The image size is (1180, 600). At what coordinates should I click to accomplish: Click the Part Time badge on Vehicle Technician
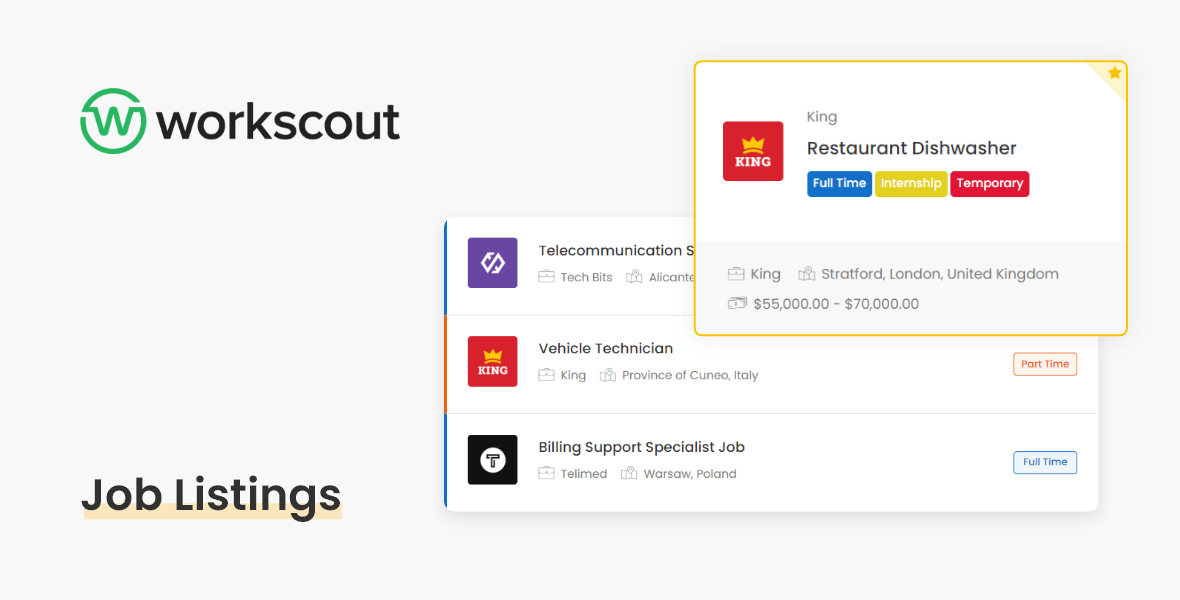[x=1044, y=364]
